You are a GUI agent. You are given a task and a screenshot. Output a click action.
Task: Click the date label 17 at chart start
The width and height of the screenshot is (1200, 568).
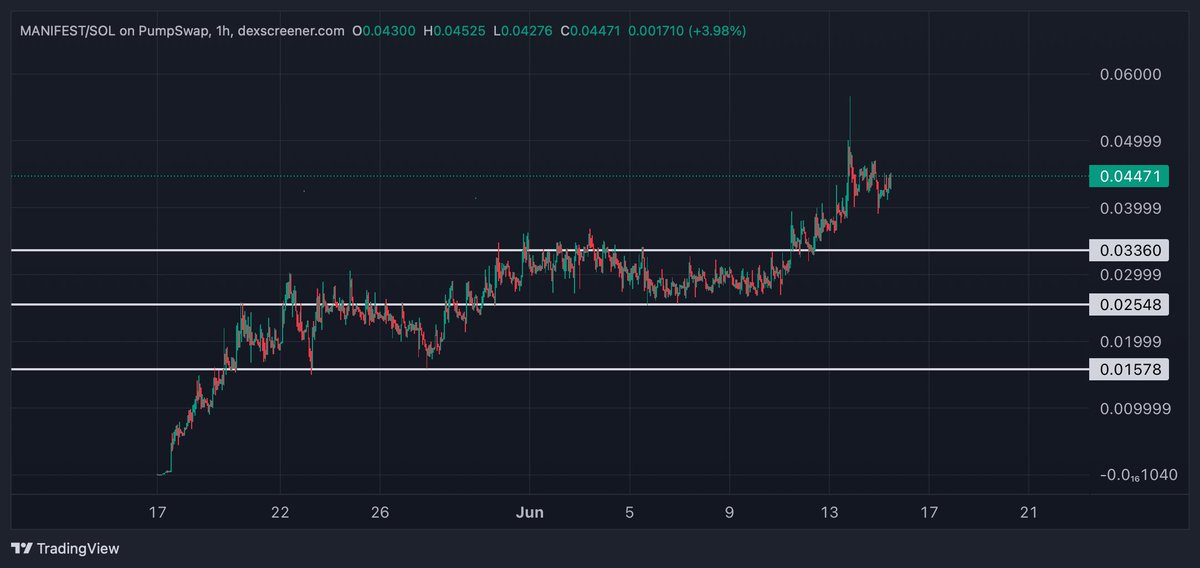click(x=157, y=512)
